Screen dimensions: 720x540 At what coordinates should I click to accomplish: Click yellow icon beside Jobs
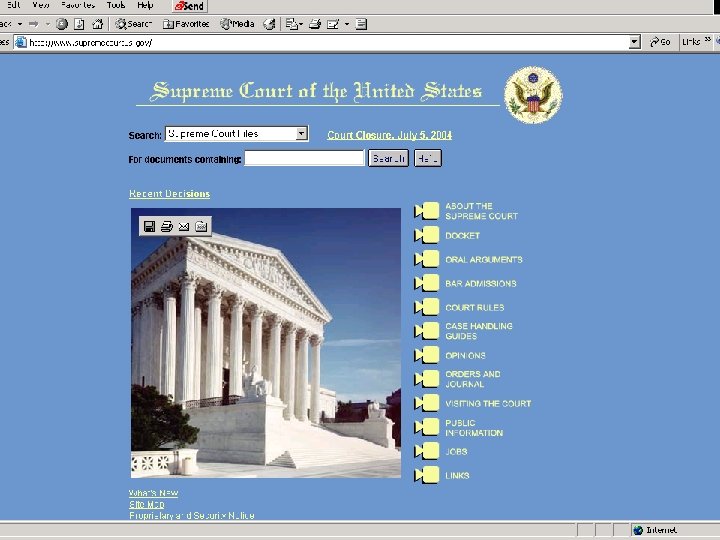(427, 451)
